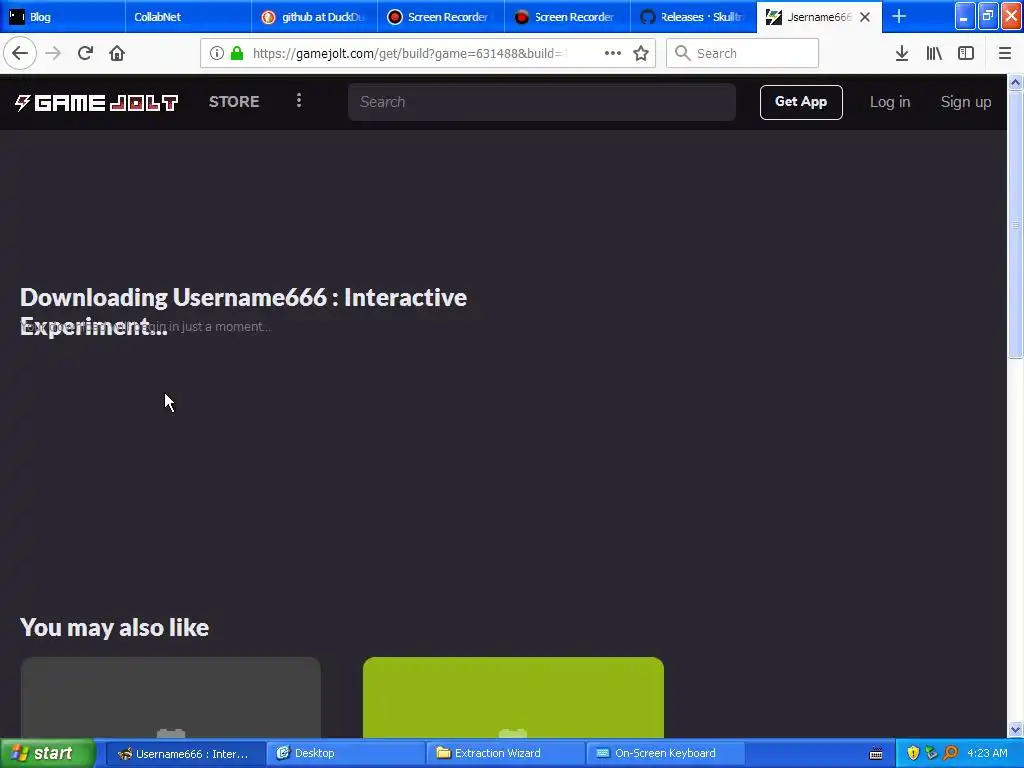
Task: Switch to Username666 taskbar window
Action: (x=185, y=753)
